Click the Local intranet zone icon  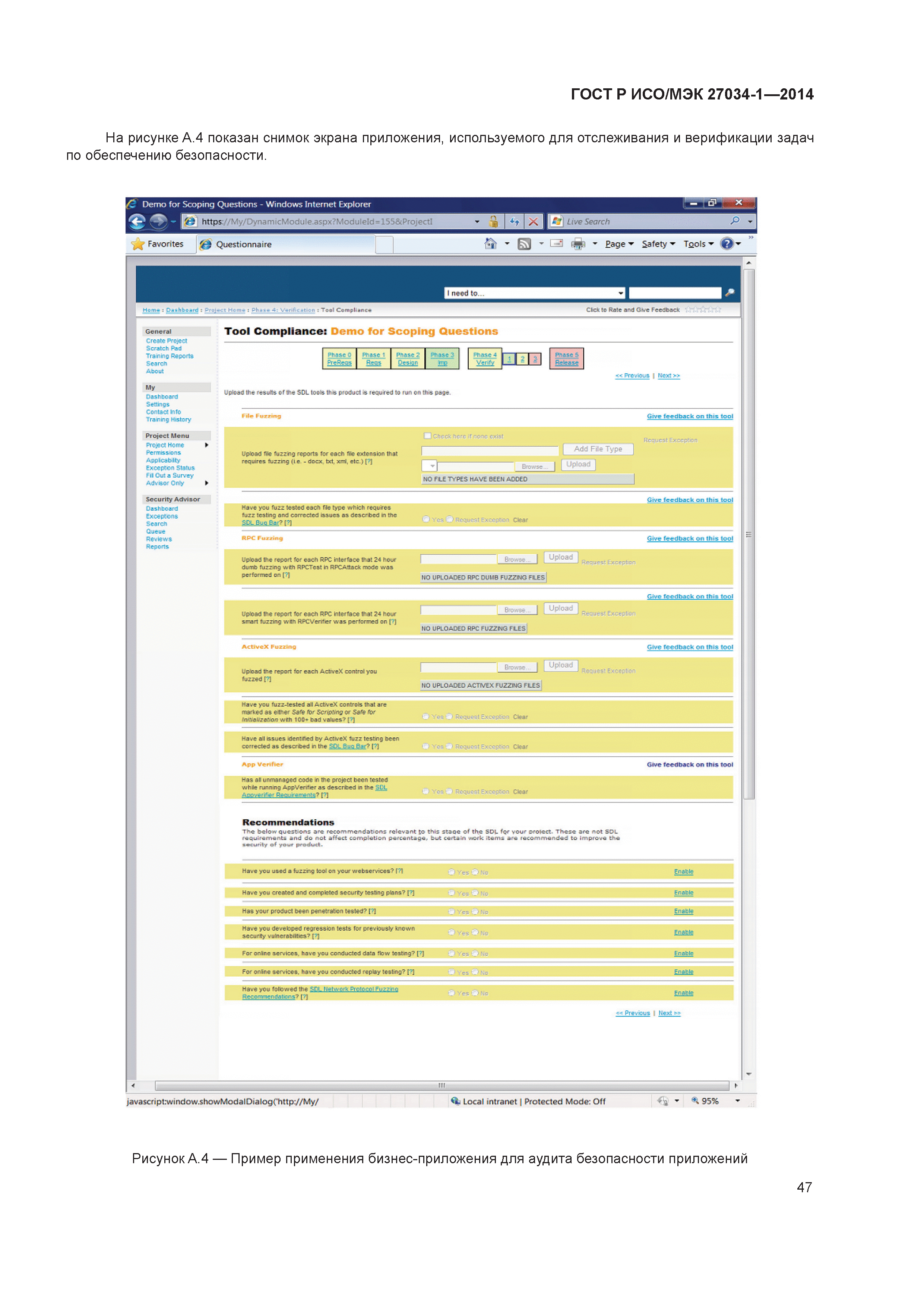[x=455, y=1101]
